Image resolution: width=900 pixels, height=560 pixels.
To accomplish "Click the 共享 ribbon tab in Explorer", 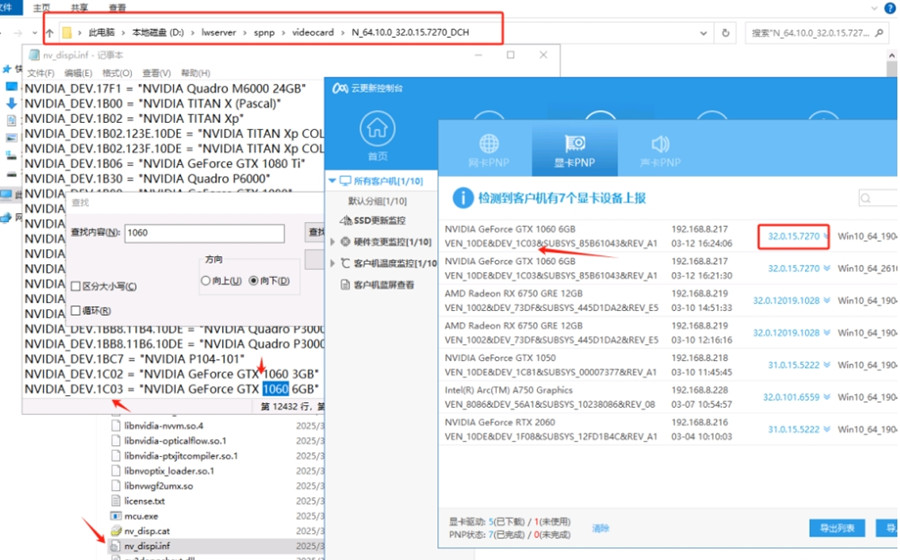I will [80, 7].
